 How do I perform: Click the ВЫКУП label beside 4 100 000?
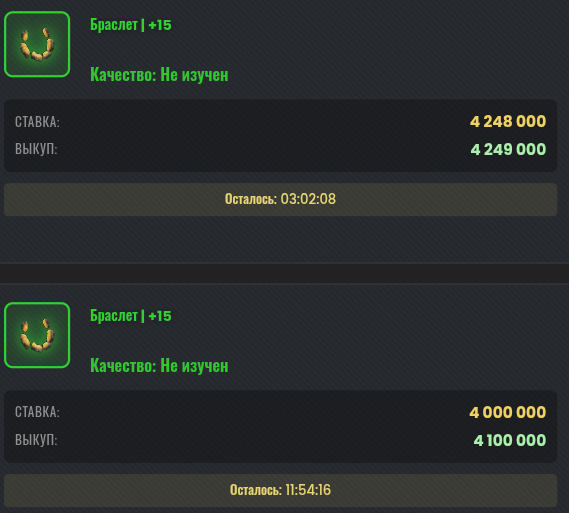click(36, 440)
